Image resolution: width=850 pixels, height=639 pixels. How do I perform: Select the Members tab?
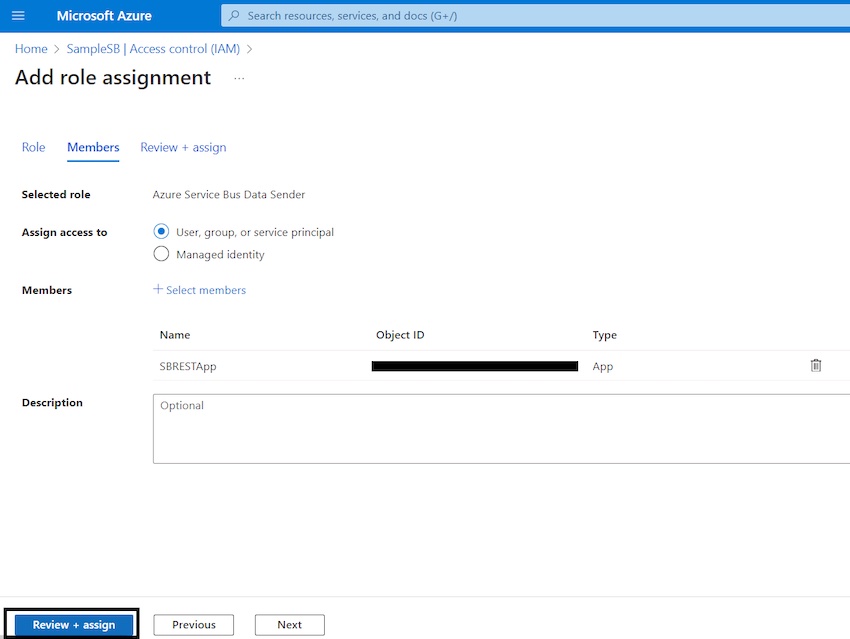click(x=92, y=147)
